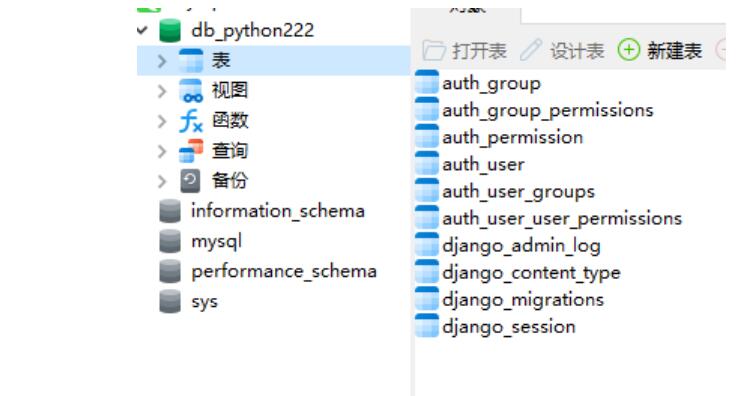Expand the 备份 backup node

pos(162,181)
